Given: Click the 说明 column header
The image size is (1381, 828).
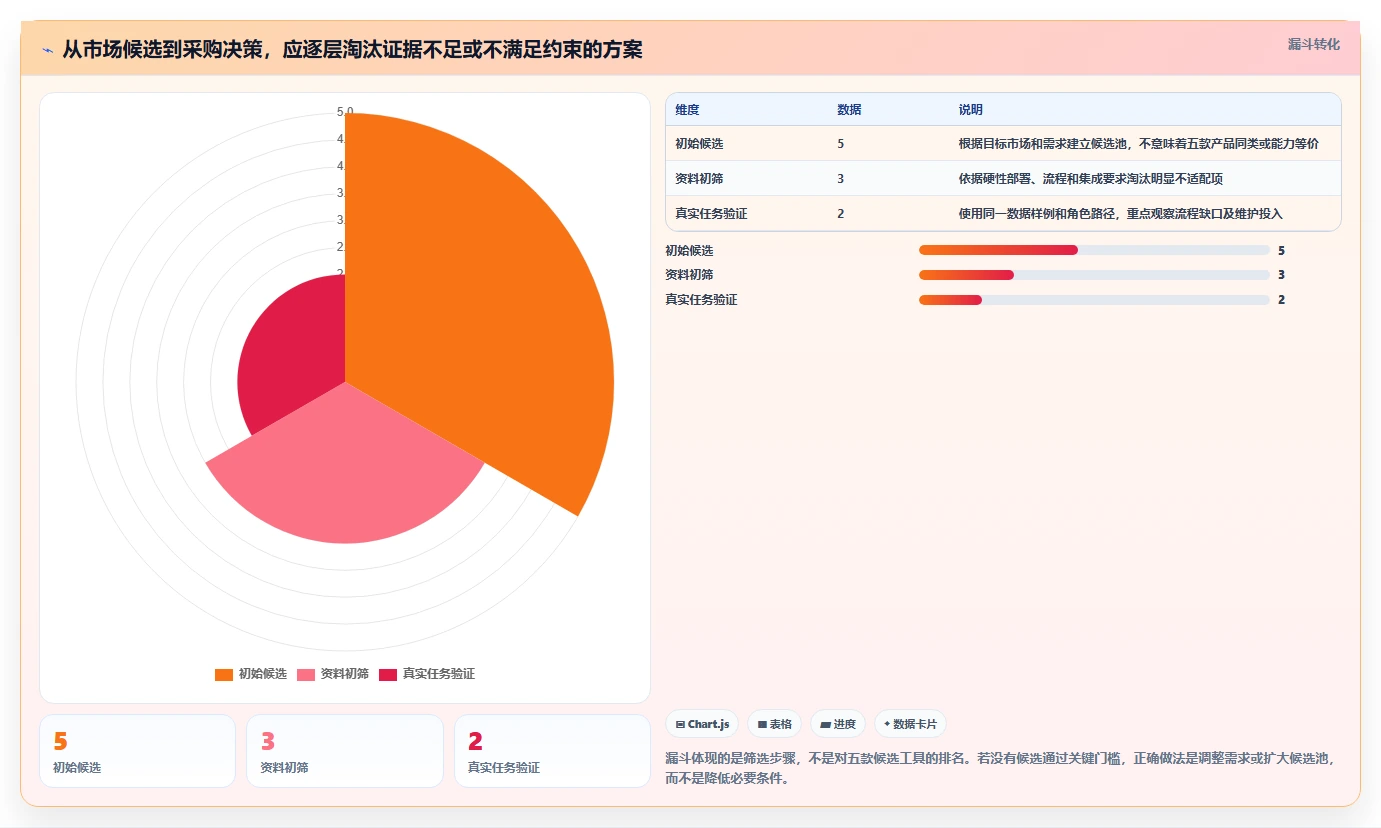Looking at the screenshot, I should pyautogui.click(x=971, y=110).
